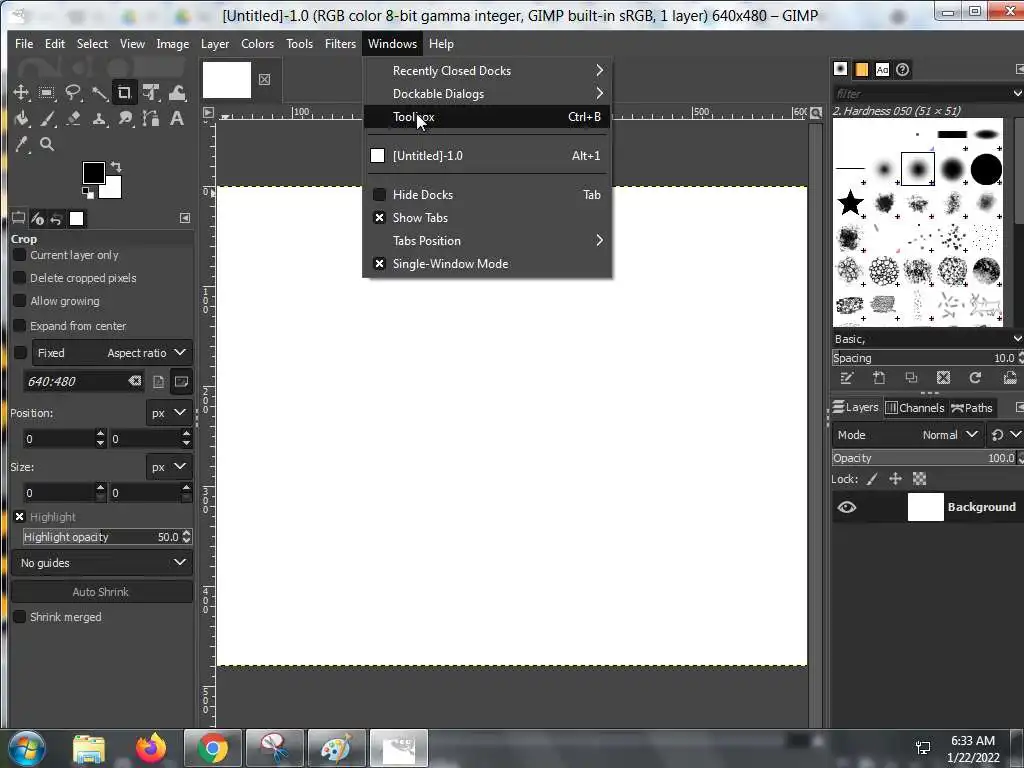This screenshot has width=1024, height=768.
Task: Select the Zoom magnifier tool
Action: click(x=46, y=144)
